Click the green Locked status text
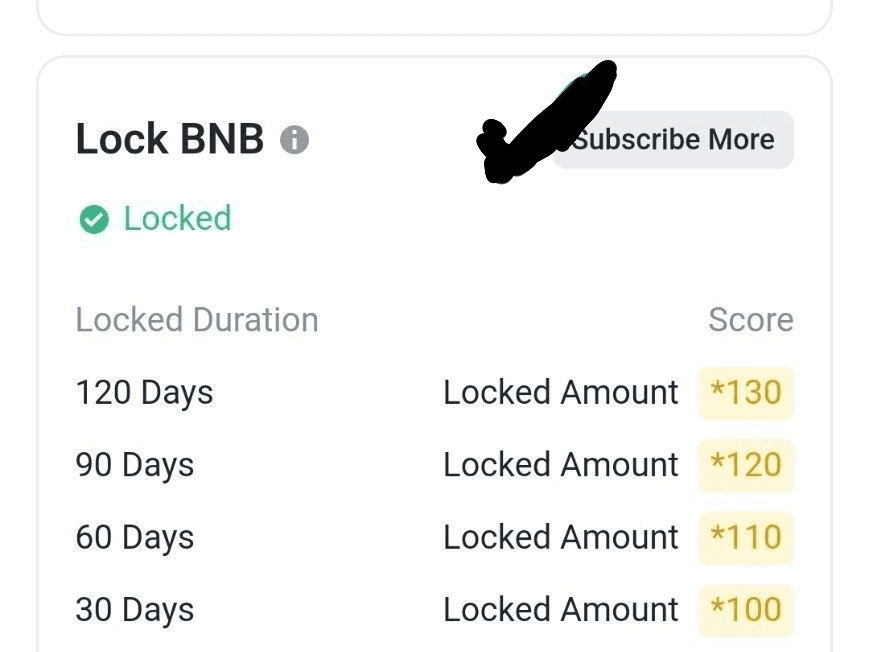The width and height of the screenshot is (869, 652). (177, 218)
